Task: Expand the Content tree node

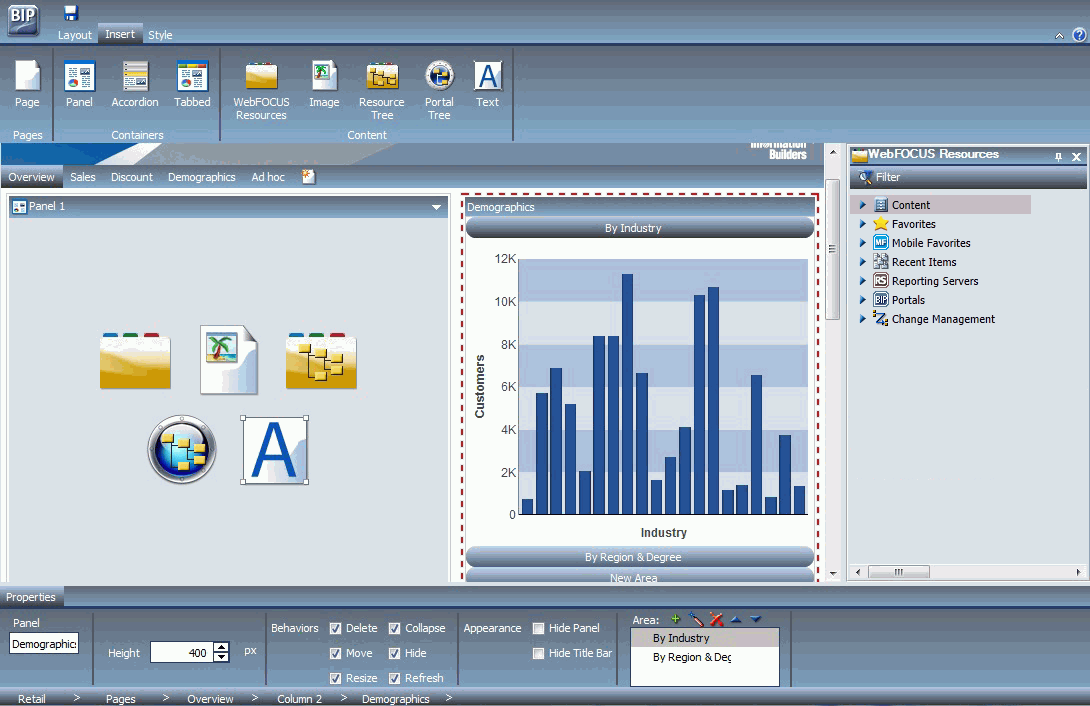Action: point(863,205)
